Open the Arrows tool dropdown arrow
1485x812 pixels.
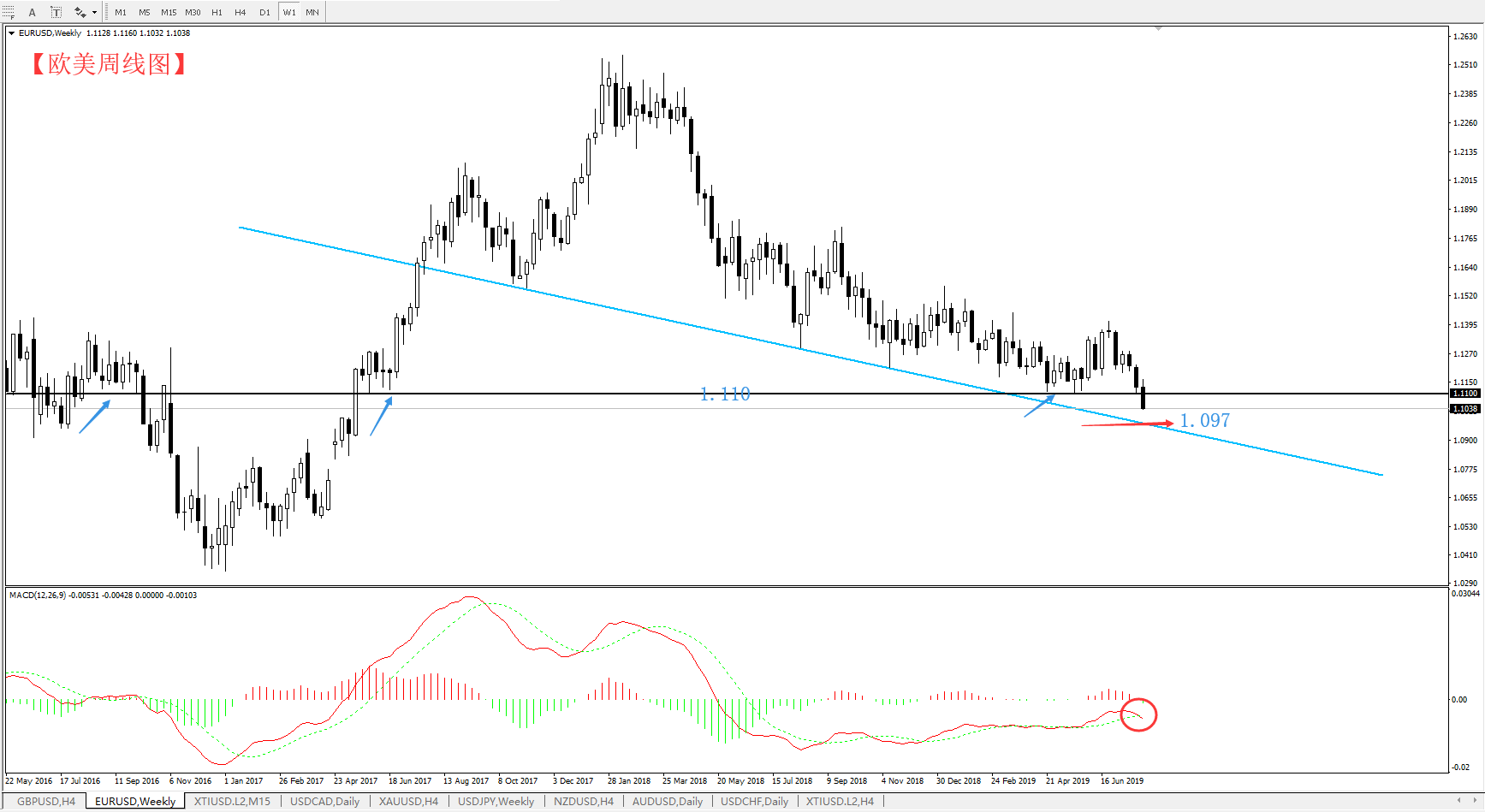tap(94, 12)
